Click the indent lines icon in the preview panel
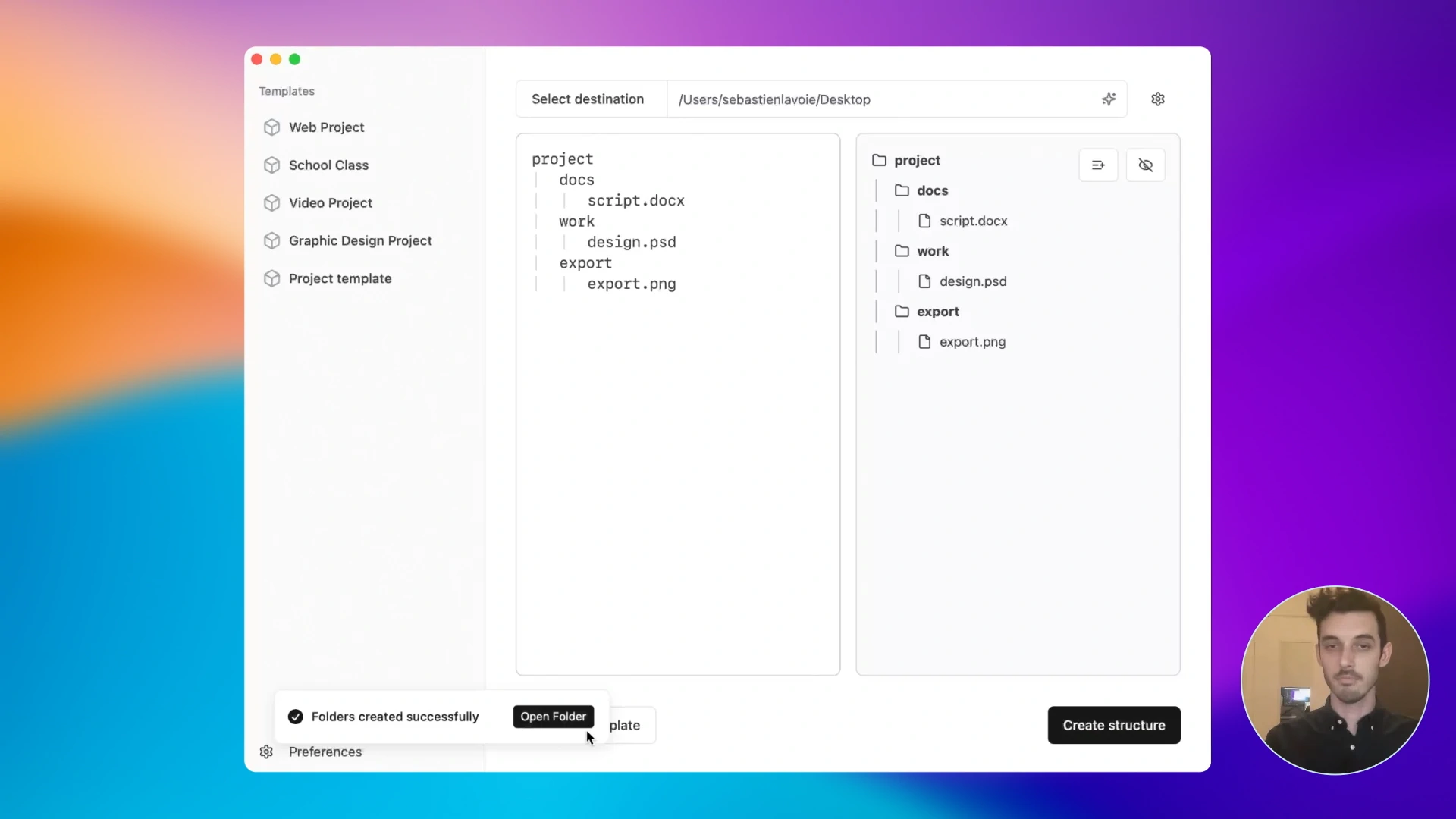Screen dimensions: 1456x819 [1098, 165]
